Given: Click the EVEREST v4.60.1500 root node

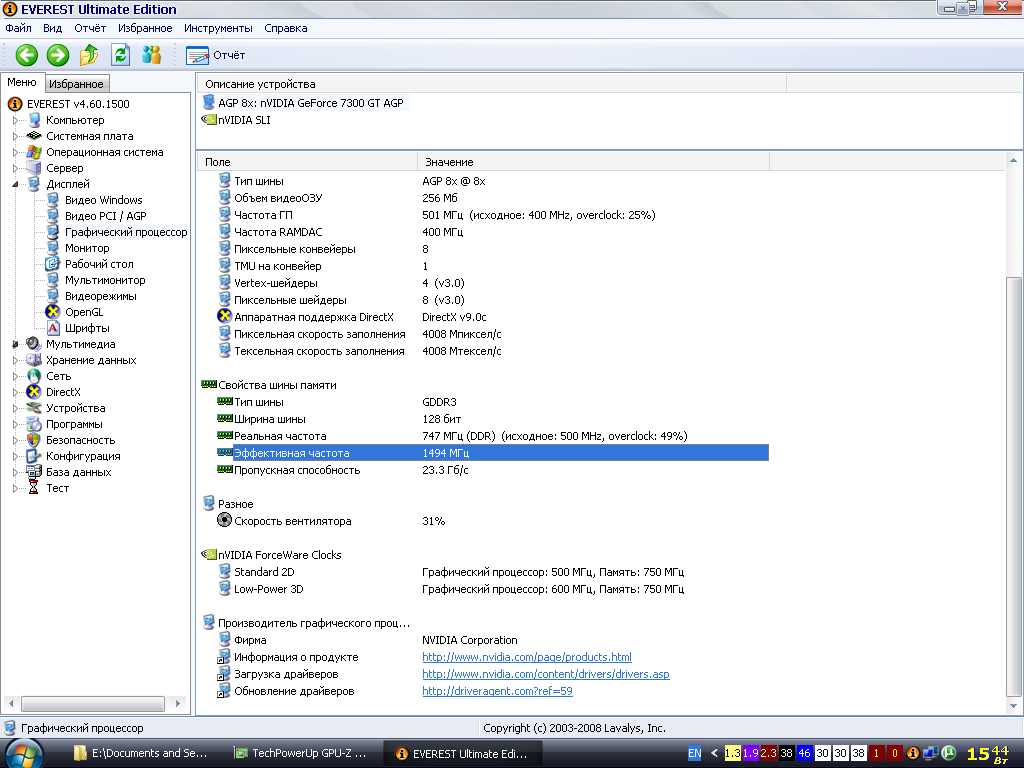Looking at the screenshot, I should pyautogui.click(x=78, y=104).
